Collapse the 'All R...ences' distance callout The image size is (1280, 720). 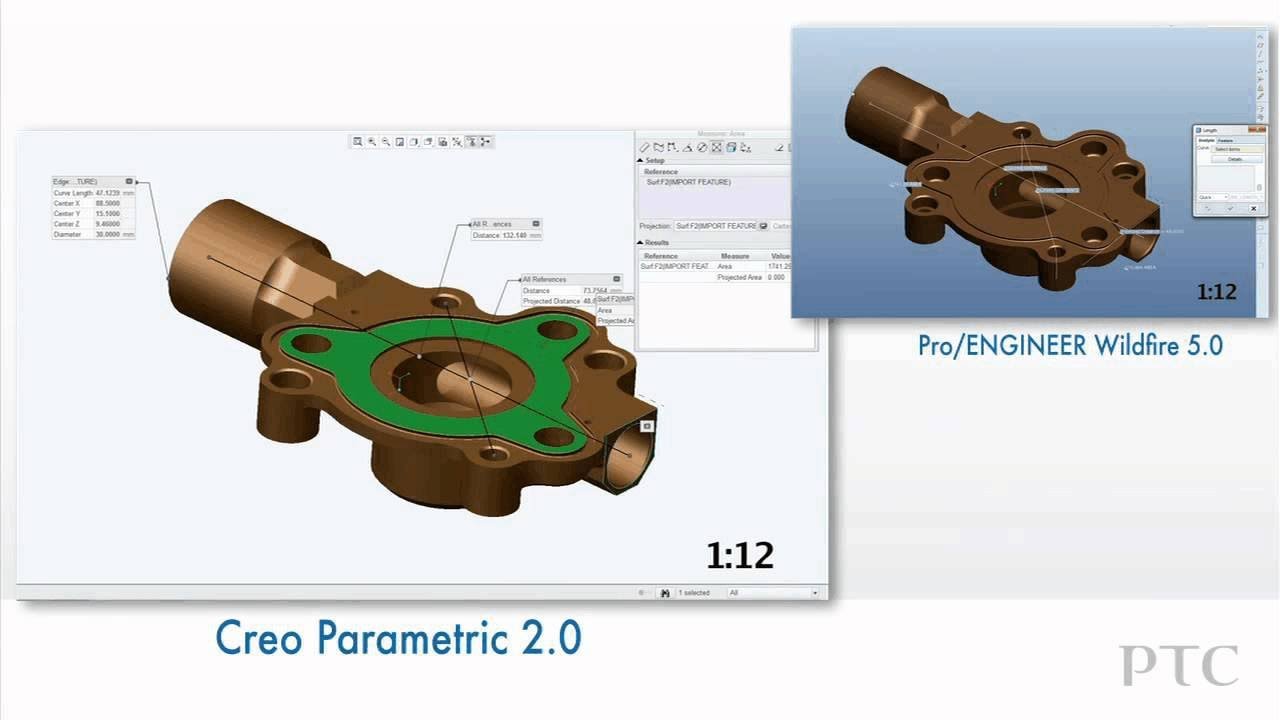click(x=536, y=224)
